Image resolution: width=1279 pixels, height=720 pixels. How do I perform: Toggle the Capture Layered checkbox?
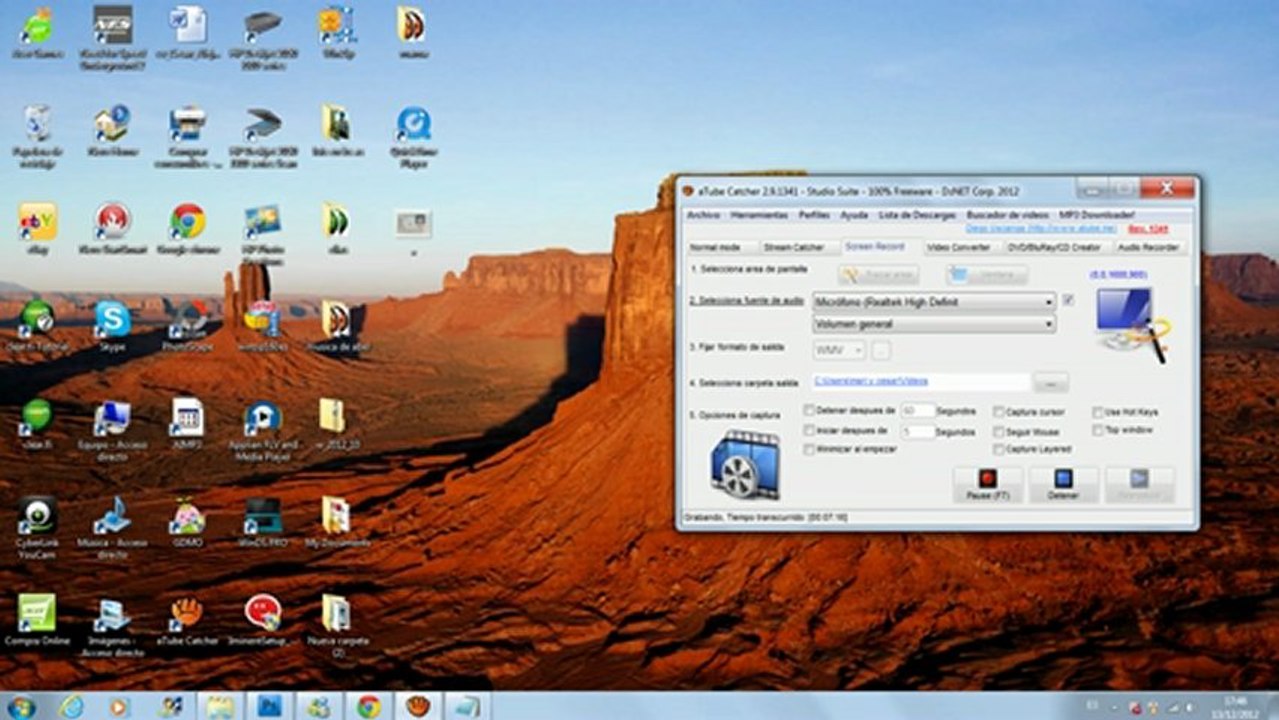click(998, 450)
